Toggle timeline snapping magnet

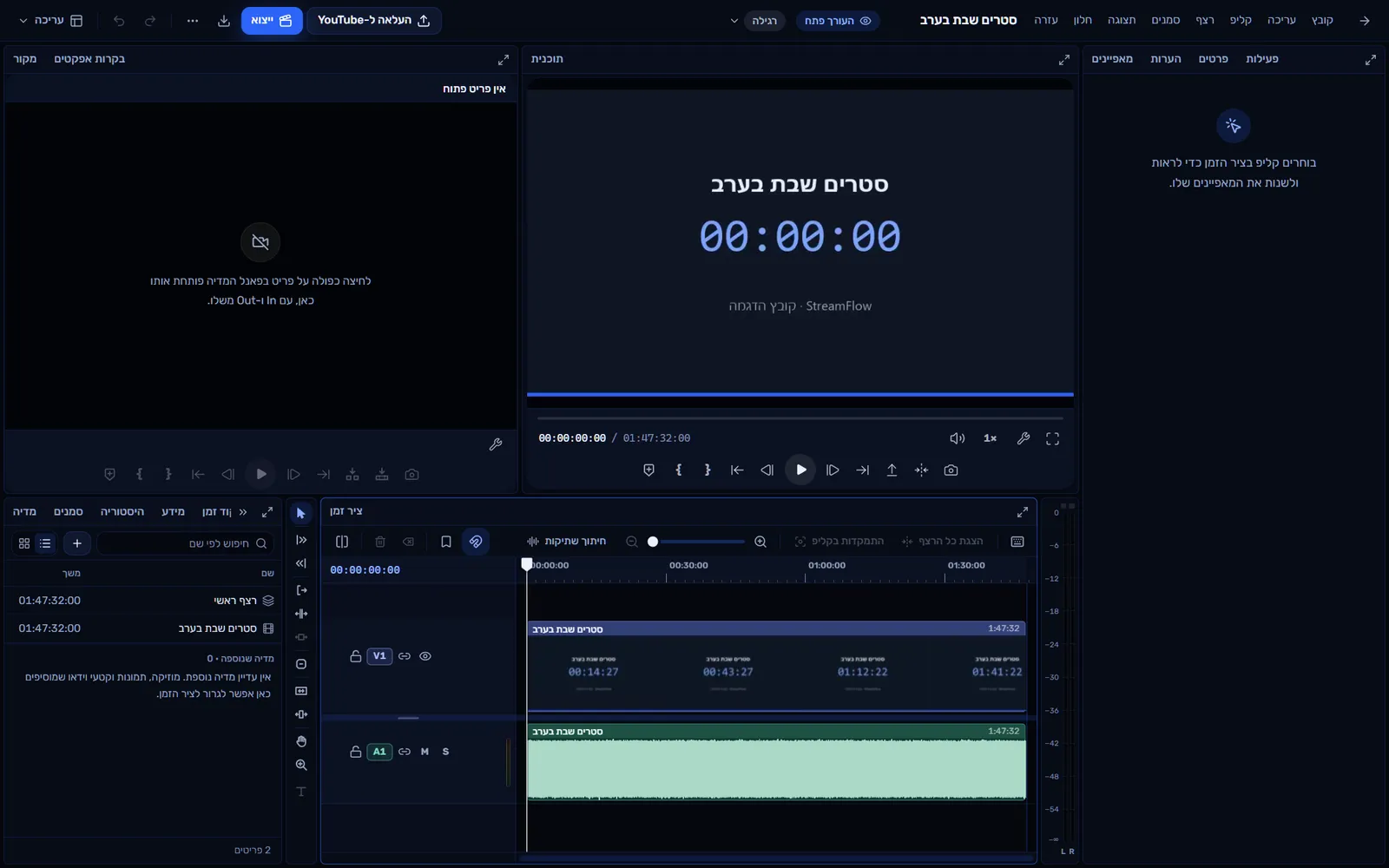click(476, 542)
